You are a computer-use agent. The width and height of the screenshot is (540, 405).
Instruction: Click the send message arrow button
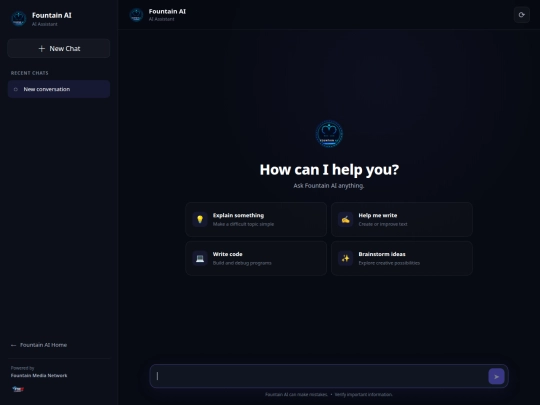point(496,376)
